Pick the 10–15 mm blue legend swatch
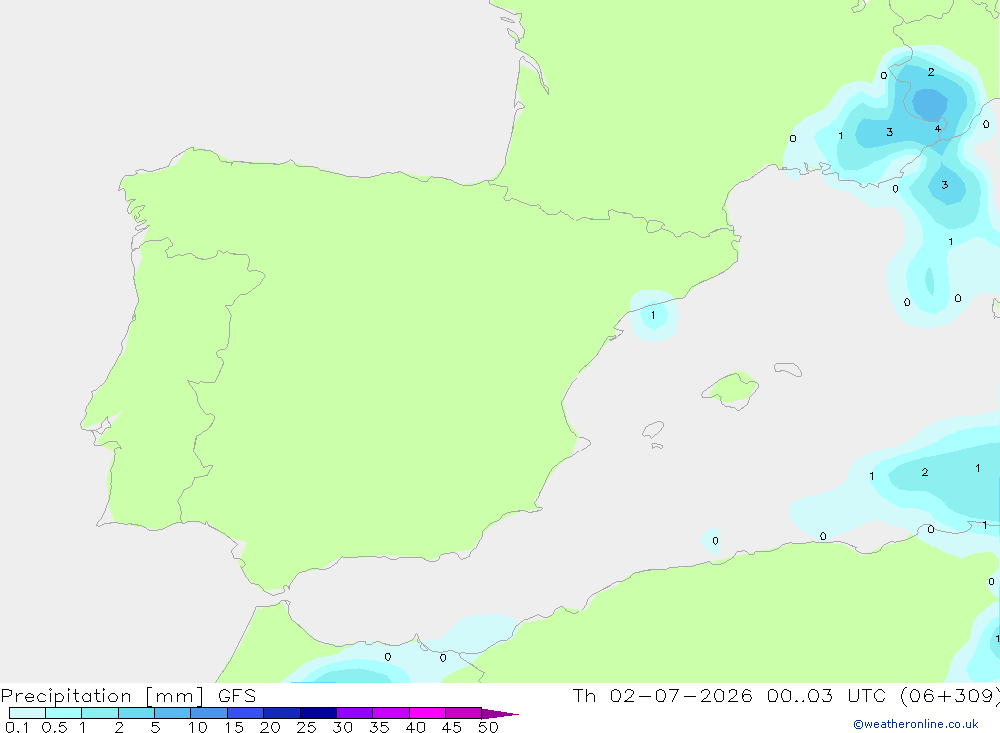The image size is (1000, 733). (209, 713)
